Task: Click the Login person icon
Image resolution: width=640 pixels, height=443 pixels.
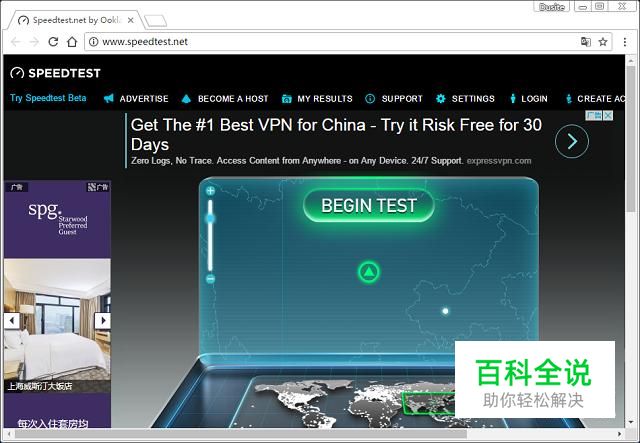Action: pos(513,98)
